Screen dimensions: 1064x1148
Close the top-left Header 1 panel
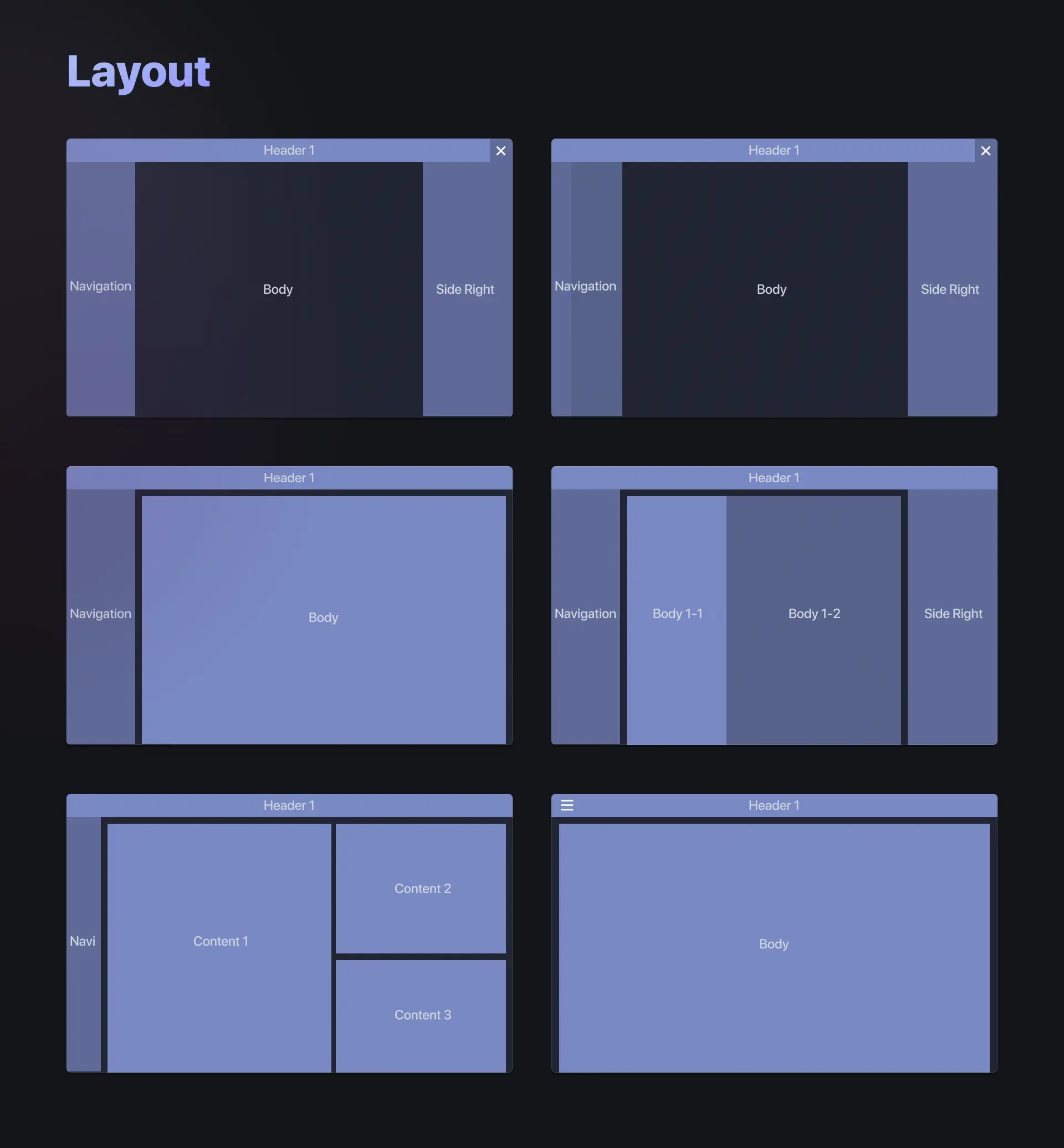pos(500,150)
